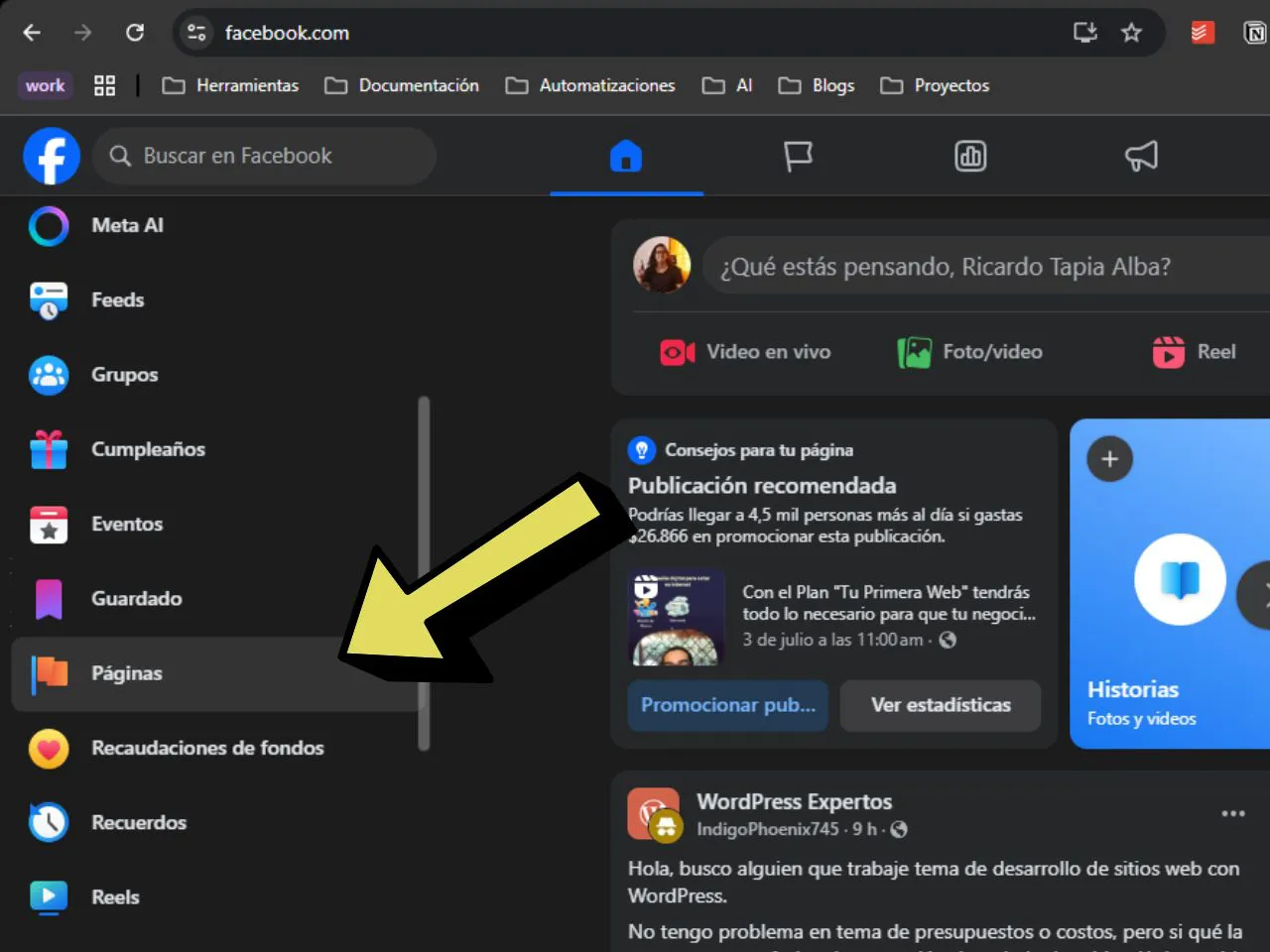Open the Proyectos bookmarks folder
The height and width of the screenshot is (952, 1270).
935,85
